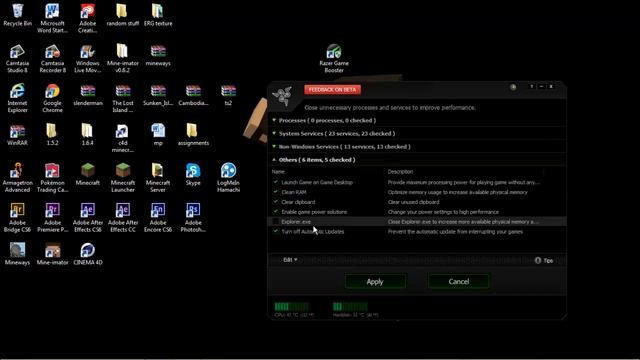This screenshot has width=640, height=360.
Task: Select the LogMeIn Hamachi desktop icon
Action: [x=228, y=178]
